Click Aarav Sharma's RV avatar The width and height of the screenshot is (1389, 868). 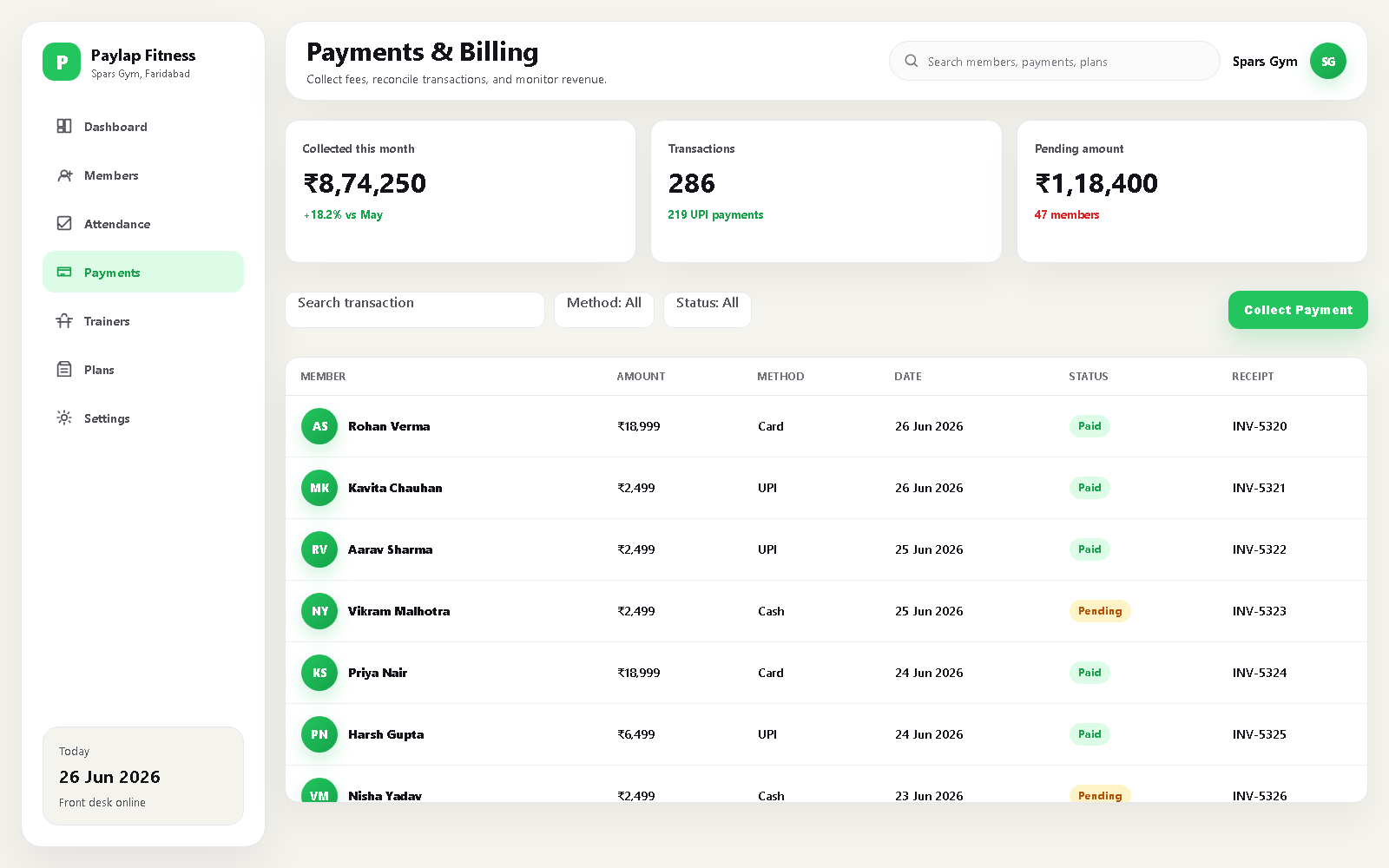[x=319, y=549]
